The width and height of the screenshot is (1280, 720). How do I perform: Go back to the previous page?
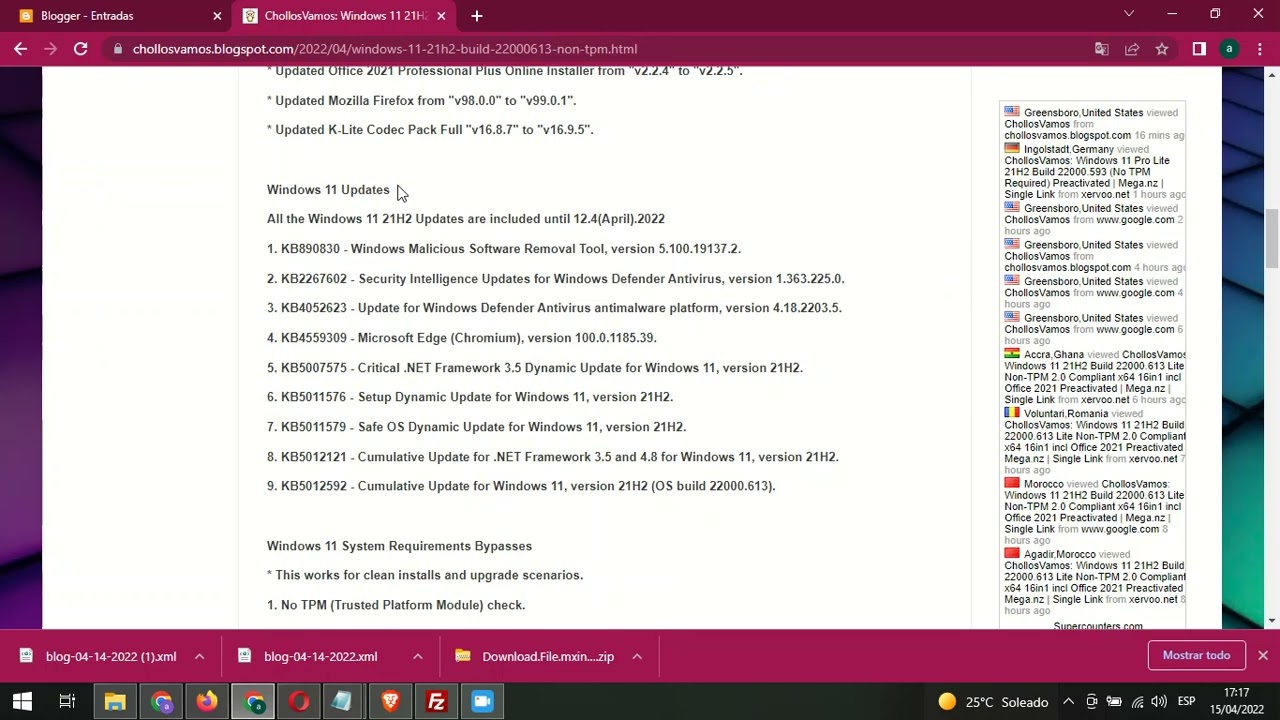[20, 48]
